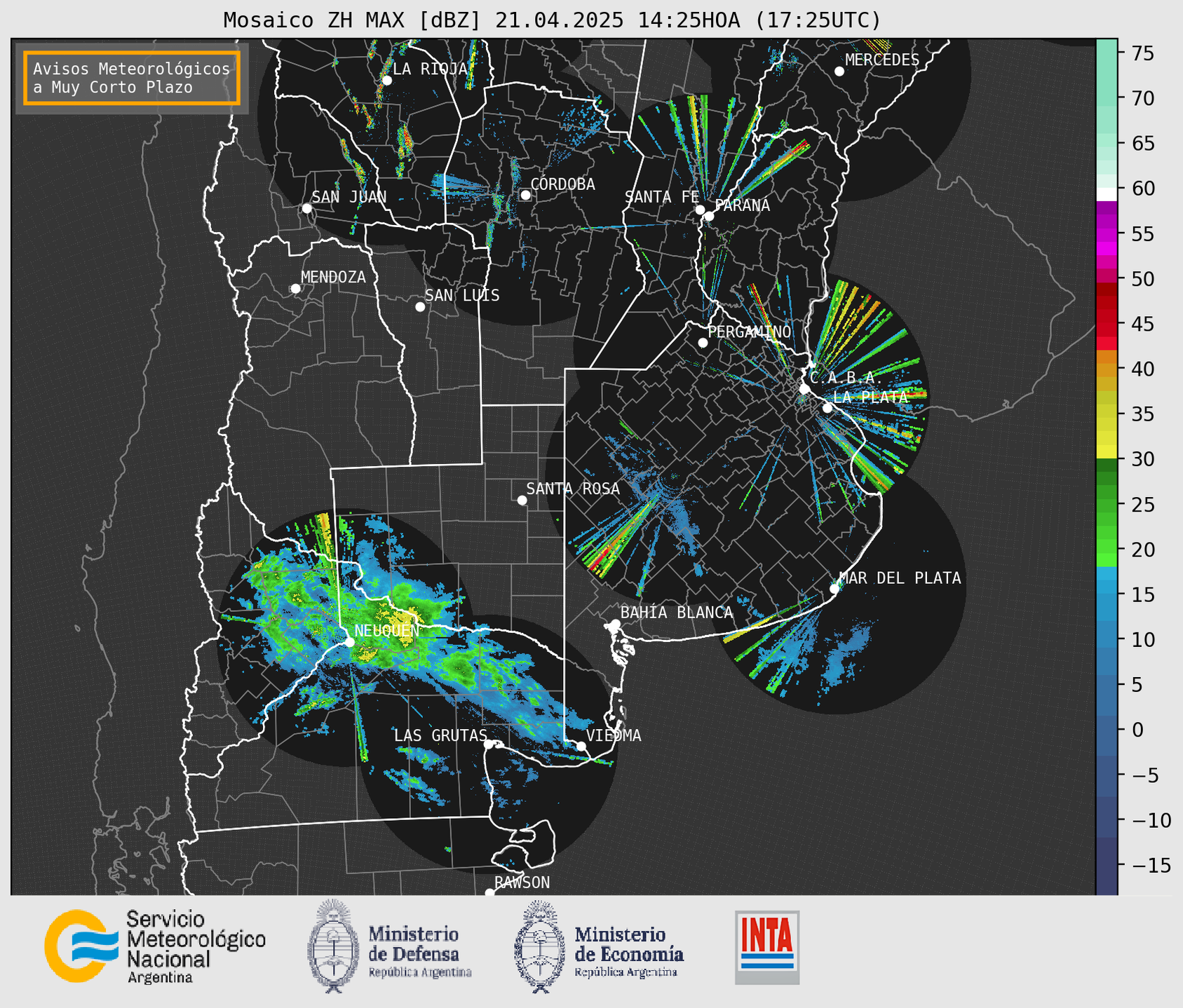Click the 60 dBZ white color band

(x=1107, y=194)
